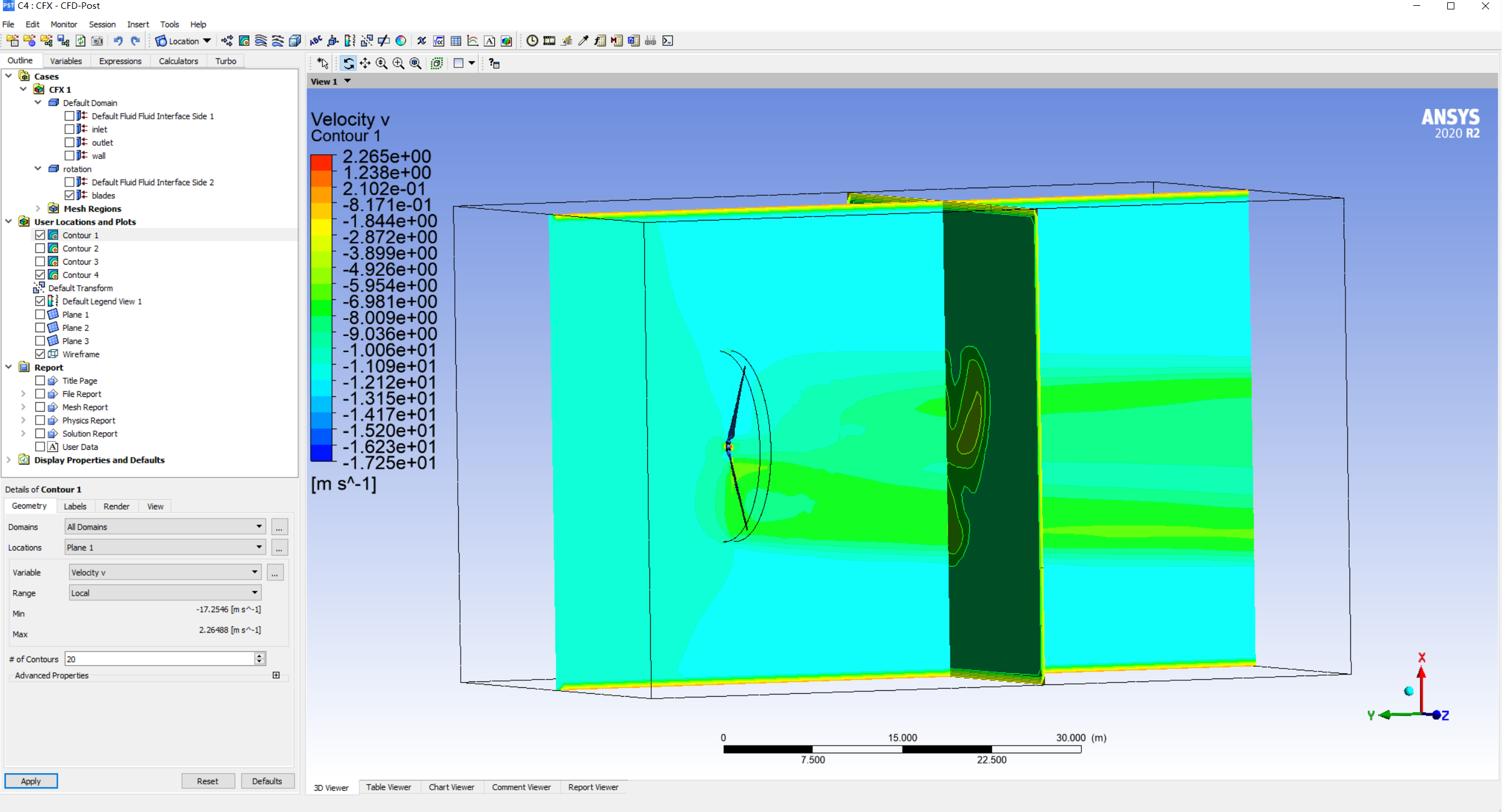1502x812 pixels.
Task: Open the Command Editor icon
Action: click(668, 41)
